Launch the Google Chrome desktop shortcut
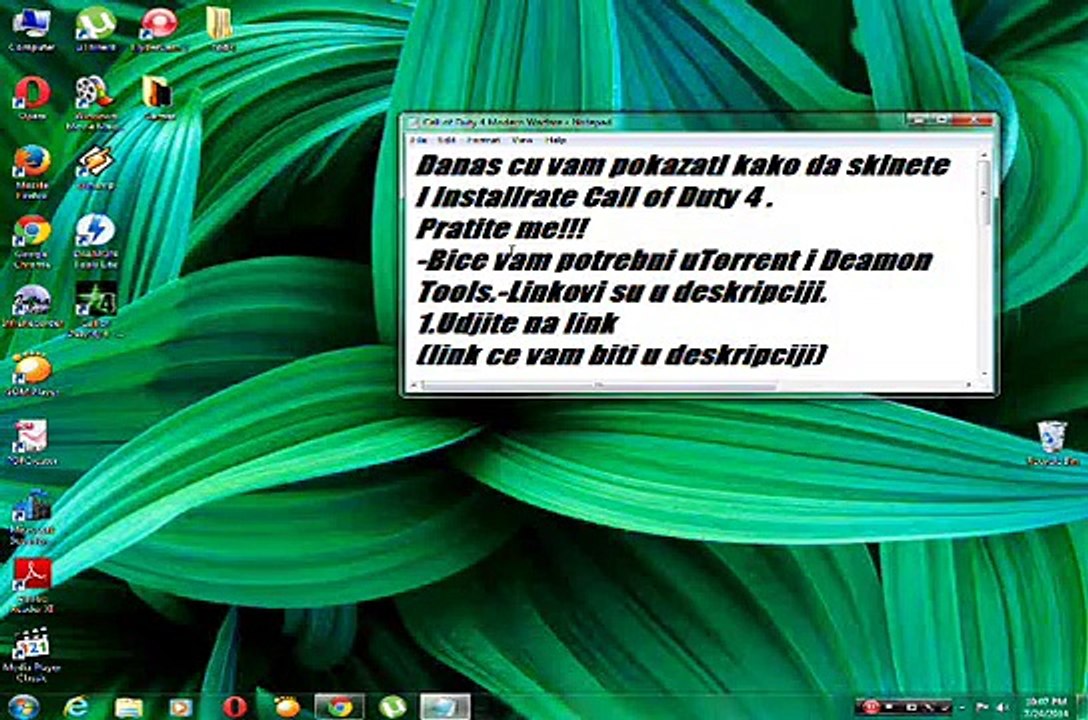 [x=32, y=241]
